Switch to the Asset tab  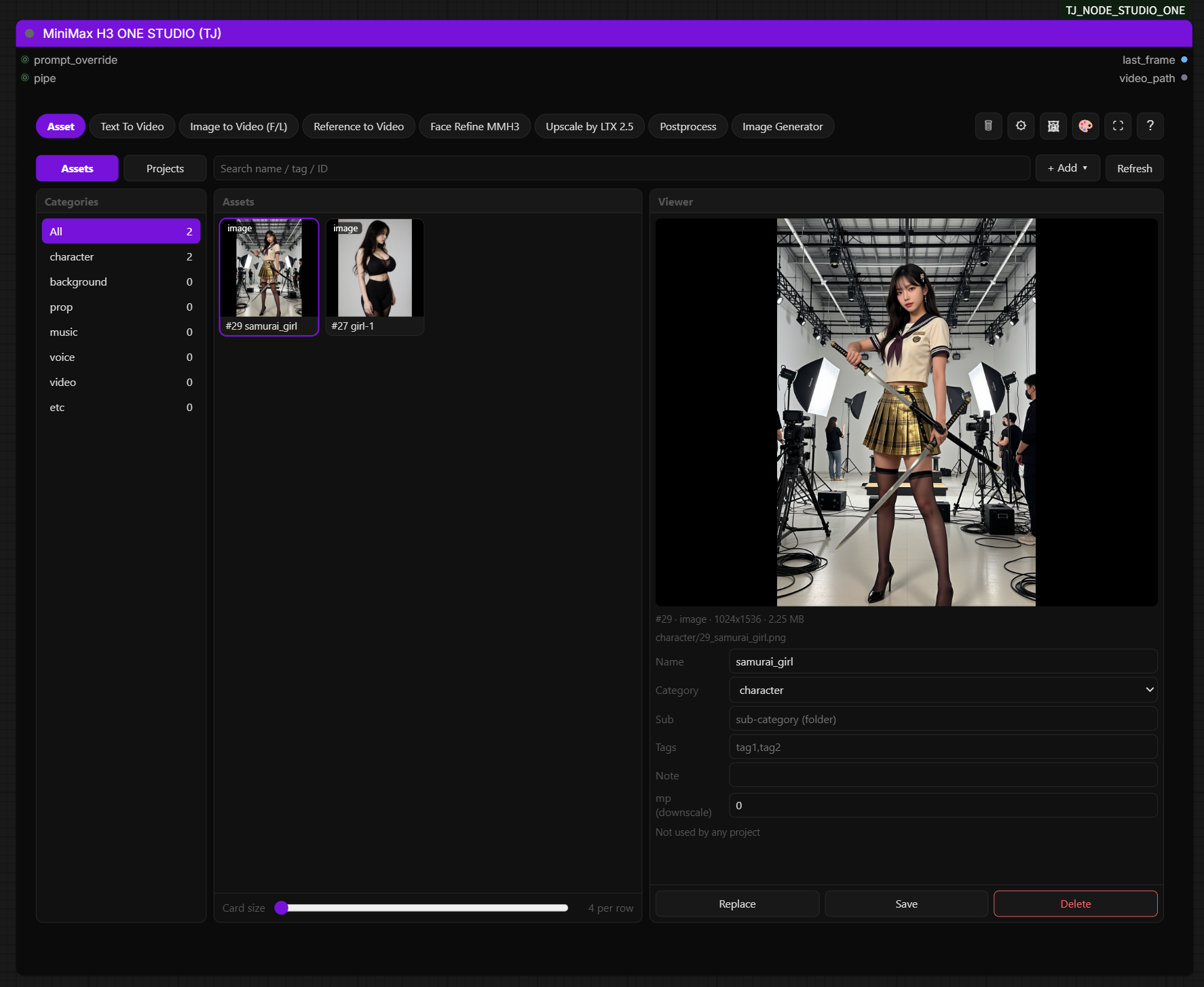(x=60, y=126)
